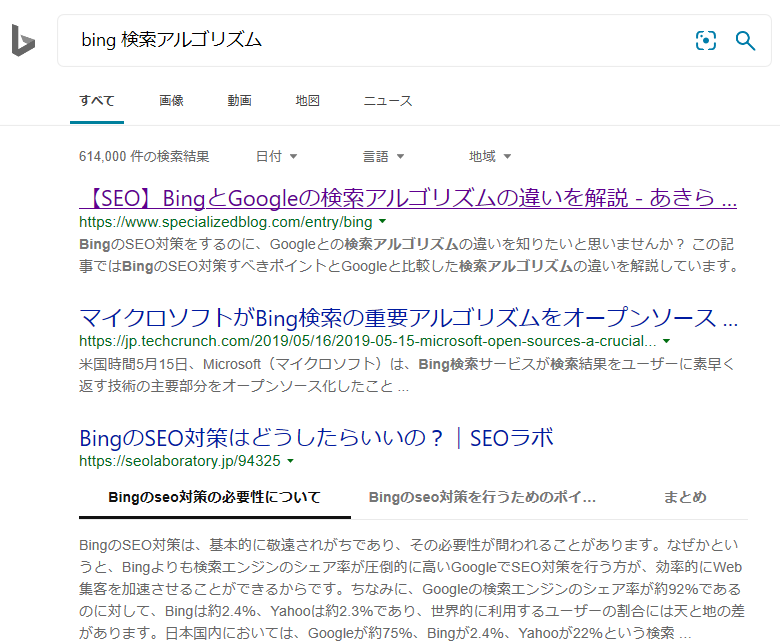
Task: Open techcrunch URL dropdown arrow
Action: click(x=667, y=341)
